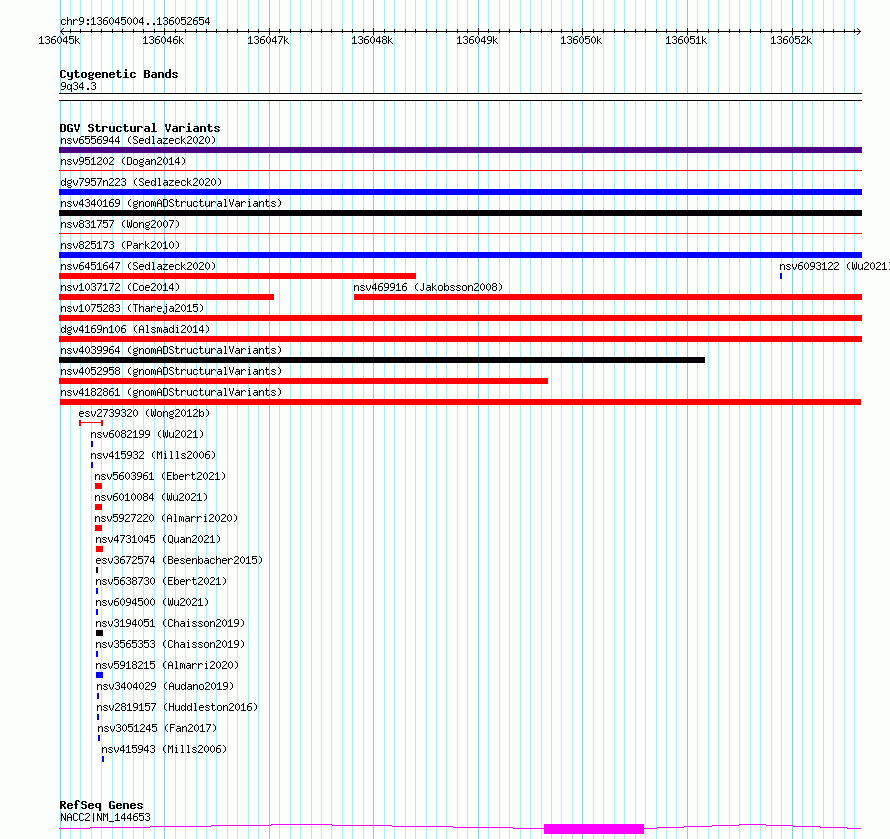Screen dimensions: 890x839
Task: Open the nsv1075283 (Thareja2015) label
Action: 132,308
